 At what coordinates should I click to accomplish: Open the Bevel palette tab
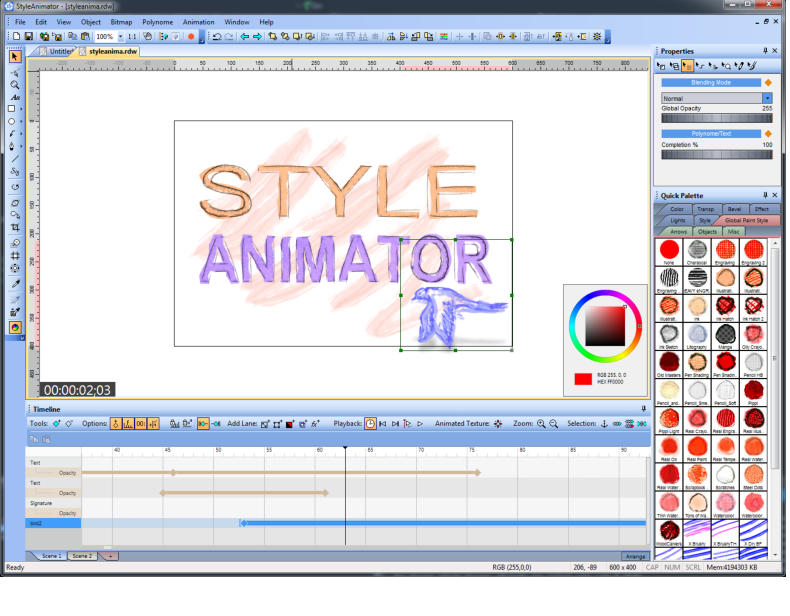734,209
